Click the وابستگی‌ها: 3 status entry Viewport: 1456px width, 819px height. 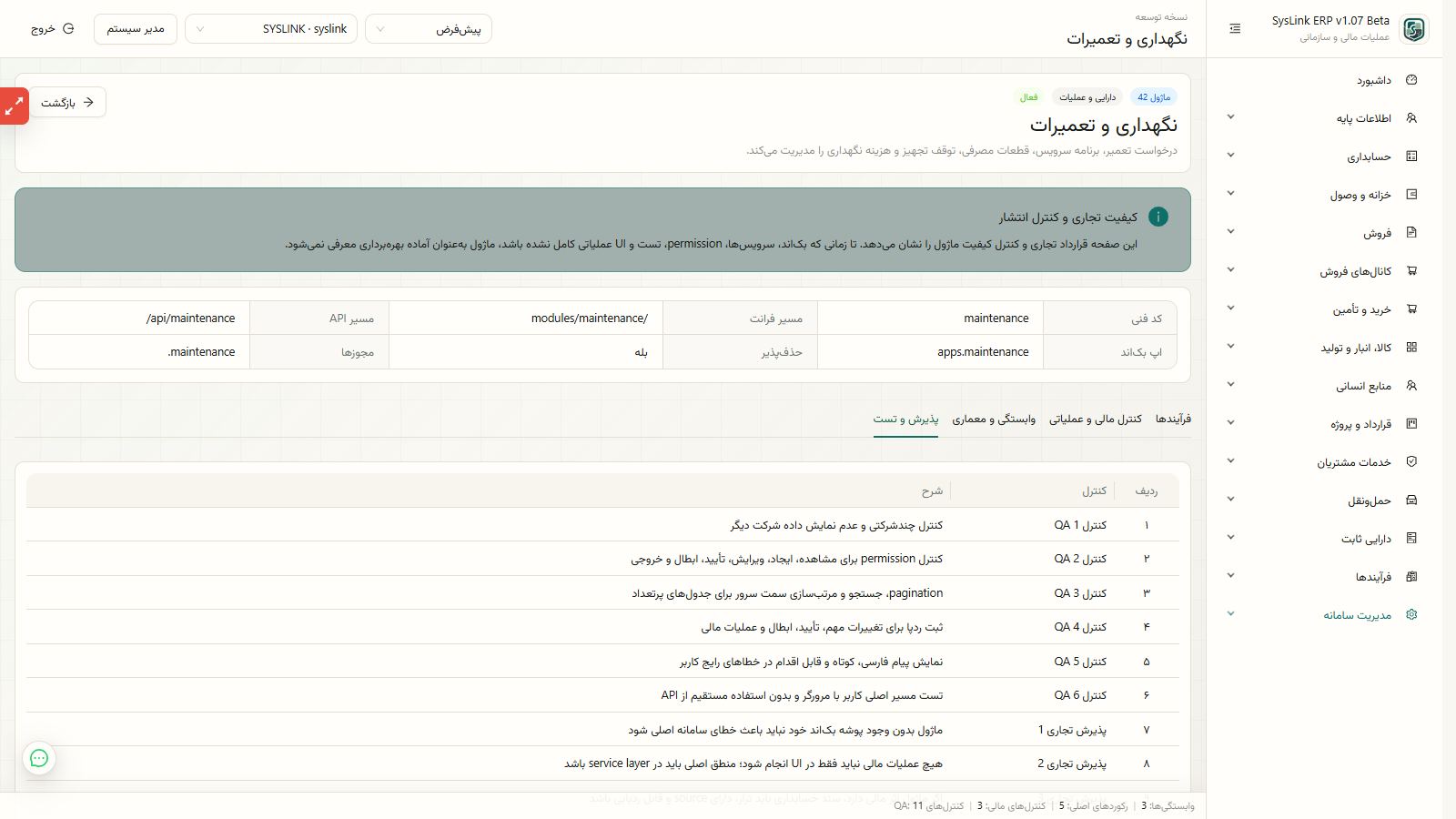[1168, 805]
